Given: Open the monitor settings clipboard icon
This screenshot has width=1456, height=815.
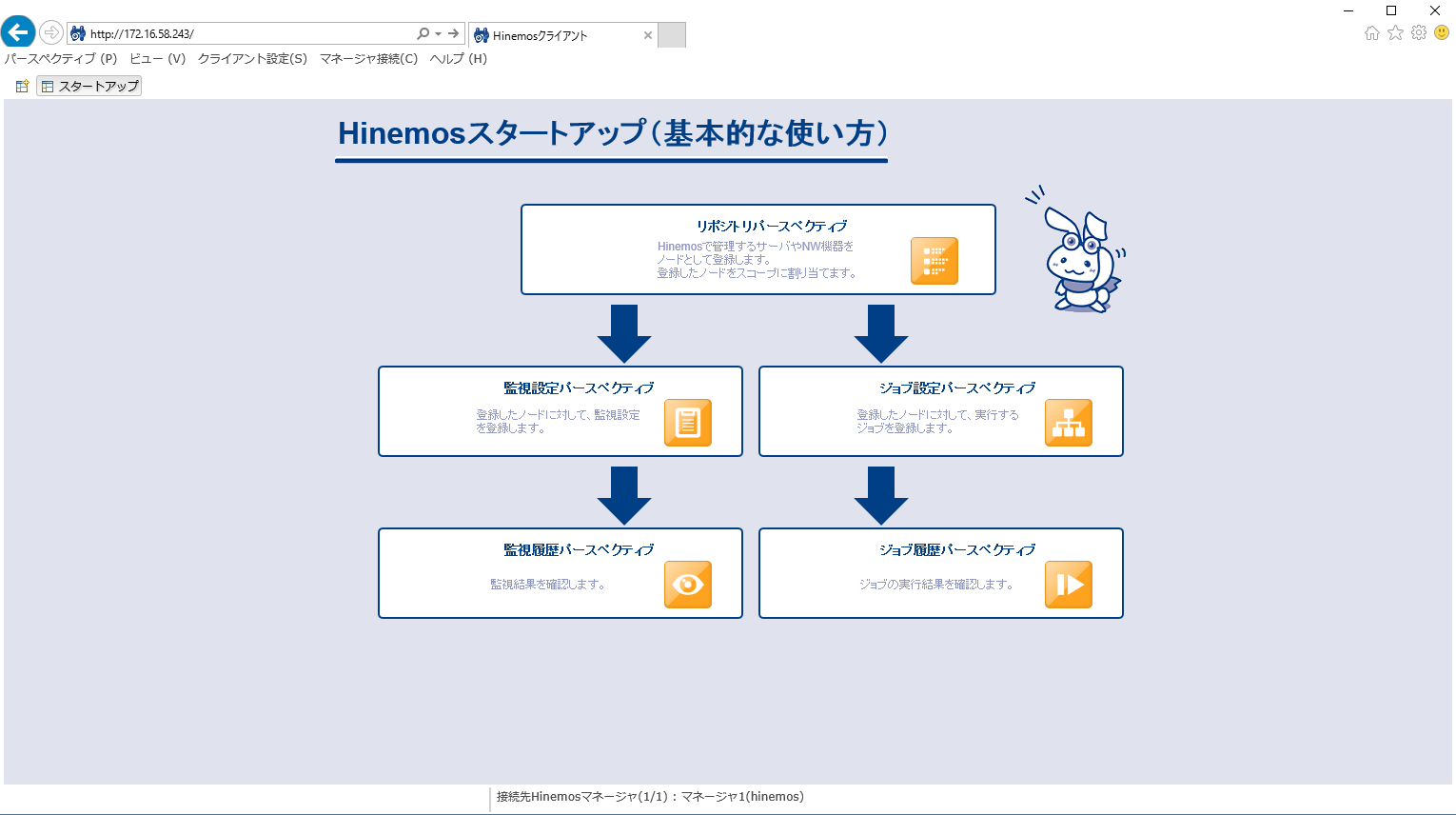Looking at the screenshot, I should coord(688,423).
